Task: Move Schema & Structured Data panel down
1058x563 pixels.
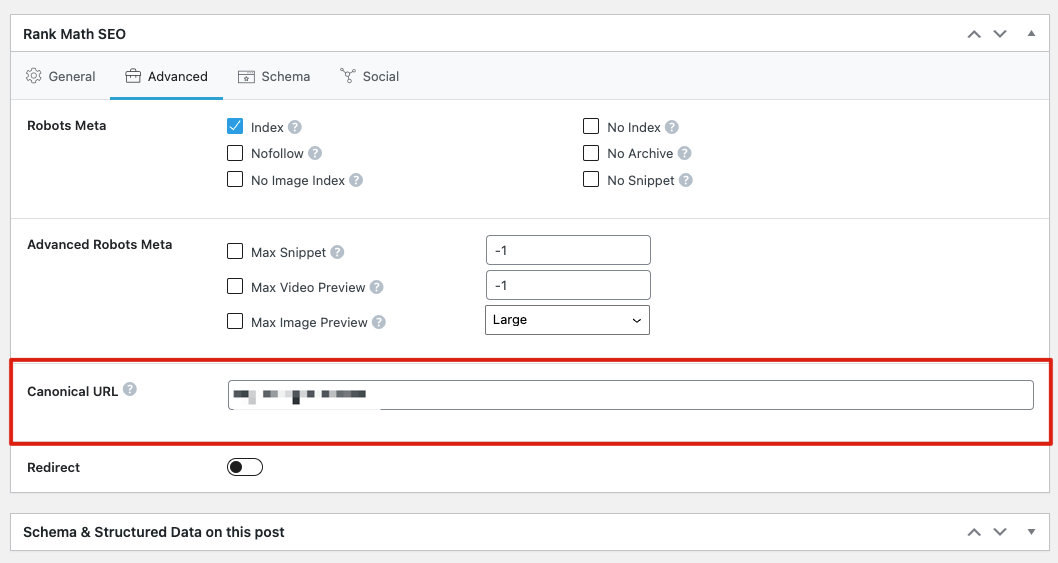Action: coord(1000,532)
